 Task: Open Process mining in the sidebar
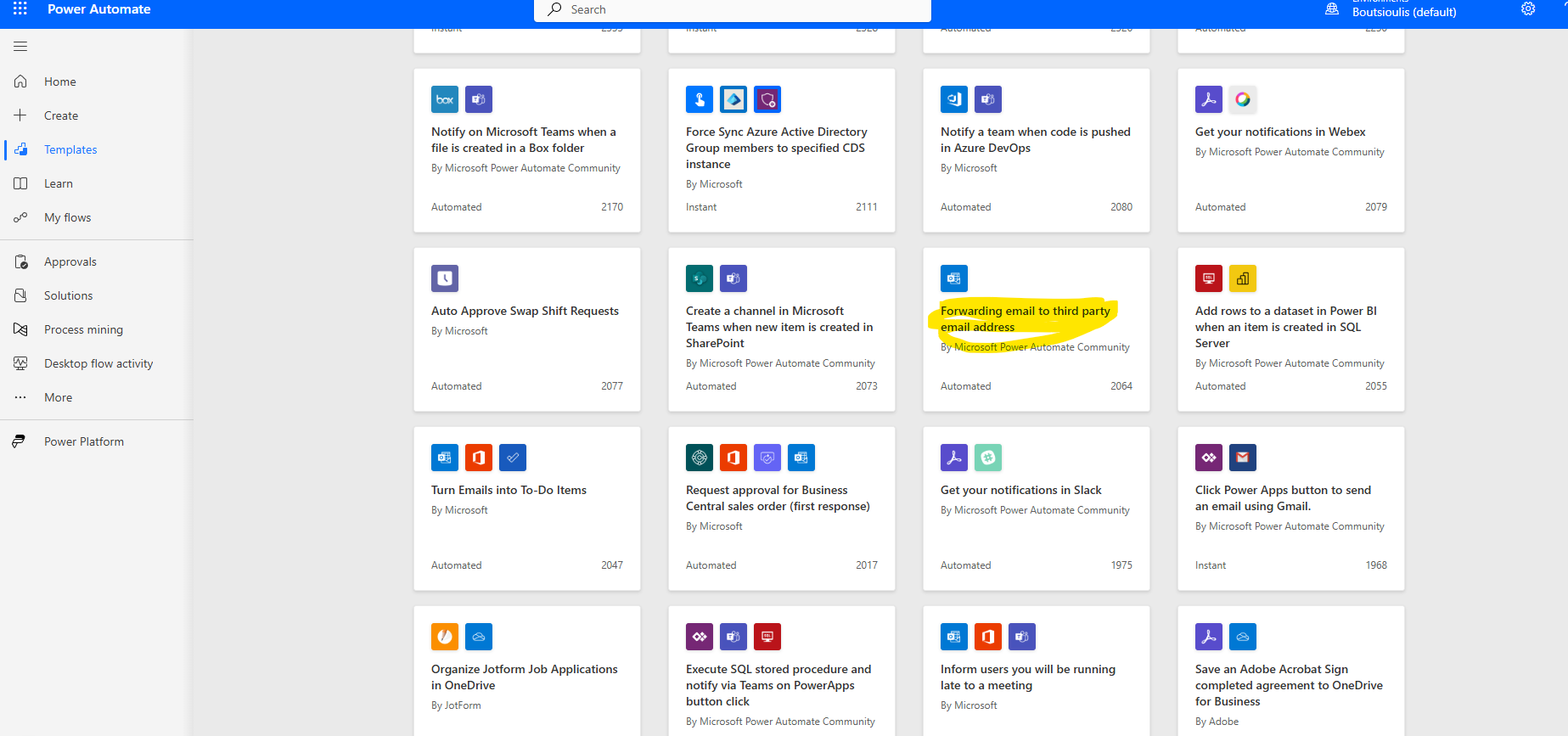83,329
